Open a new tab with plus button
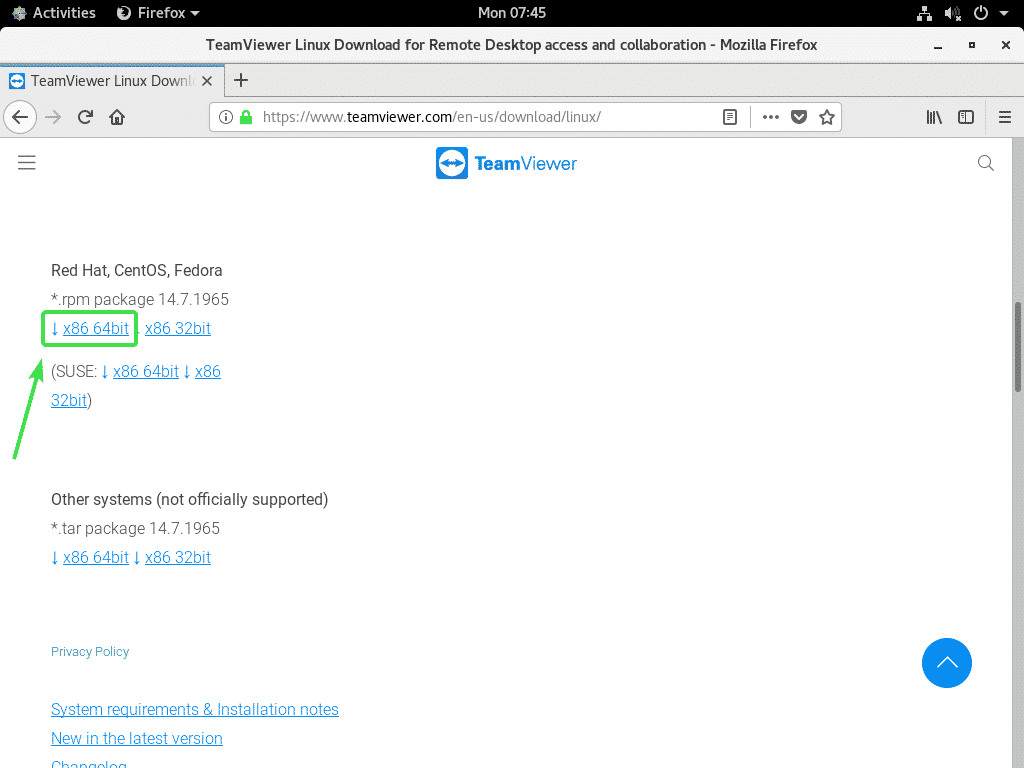 point(241,80)
